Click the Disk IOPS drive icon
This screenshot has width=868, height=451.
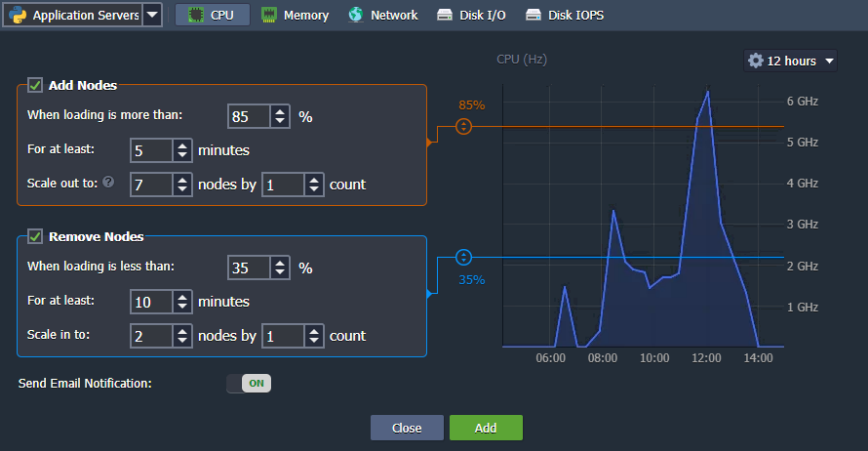click(x=533, y=15)
